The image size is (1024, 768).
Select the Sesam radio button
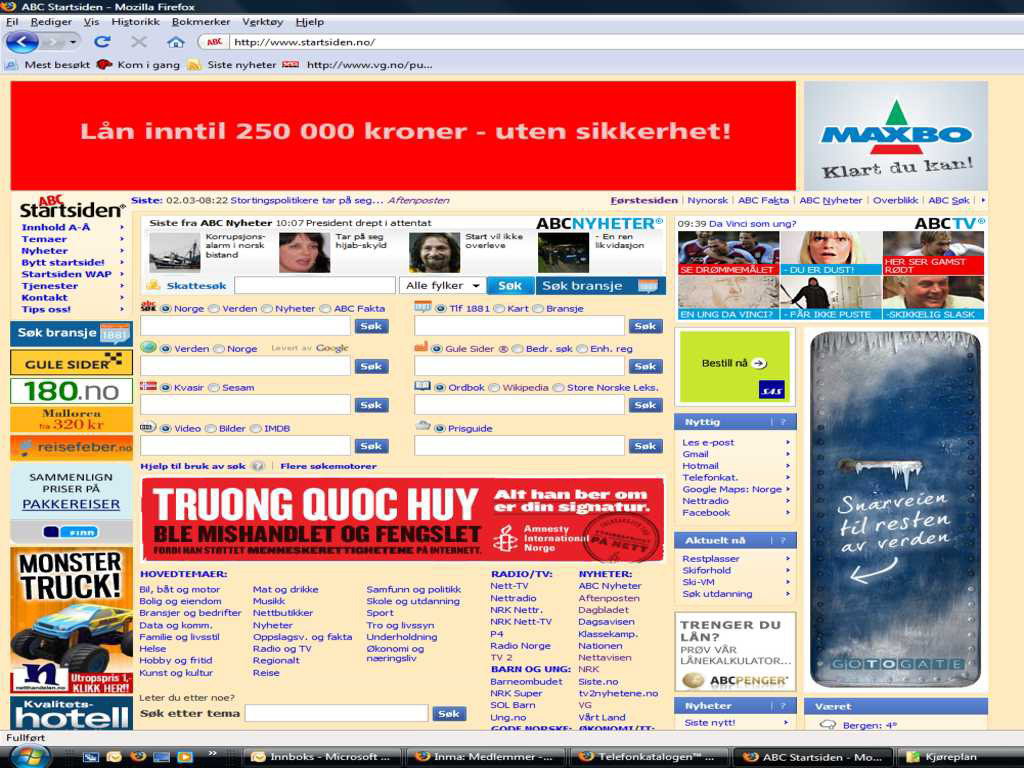(x=214, y=387)
